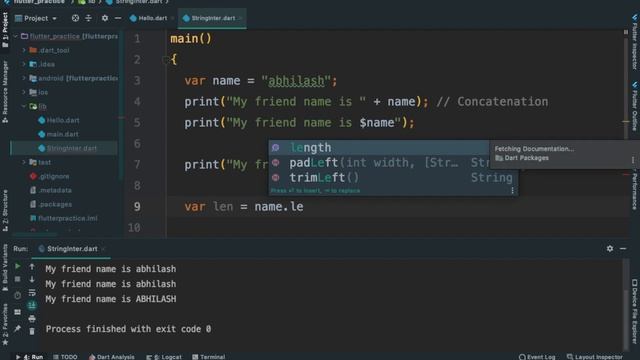
Task: Open the Flutter Inspector side tab
Action: click(635, 42)
